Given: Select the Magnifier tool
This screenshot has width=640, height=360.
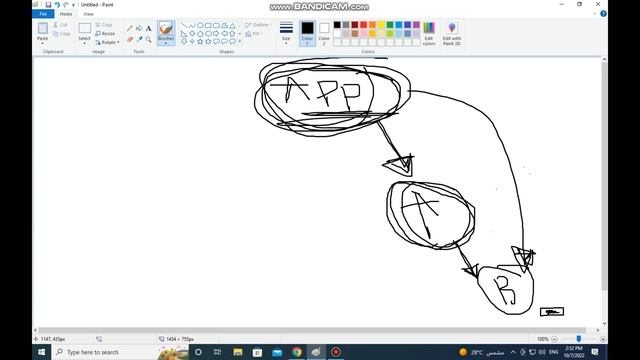Looking at the screenshot, I should click(x=148, y=39).
